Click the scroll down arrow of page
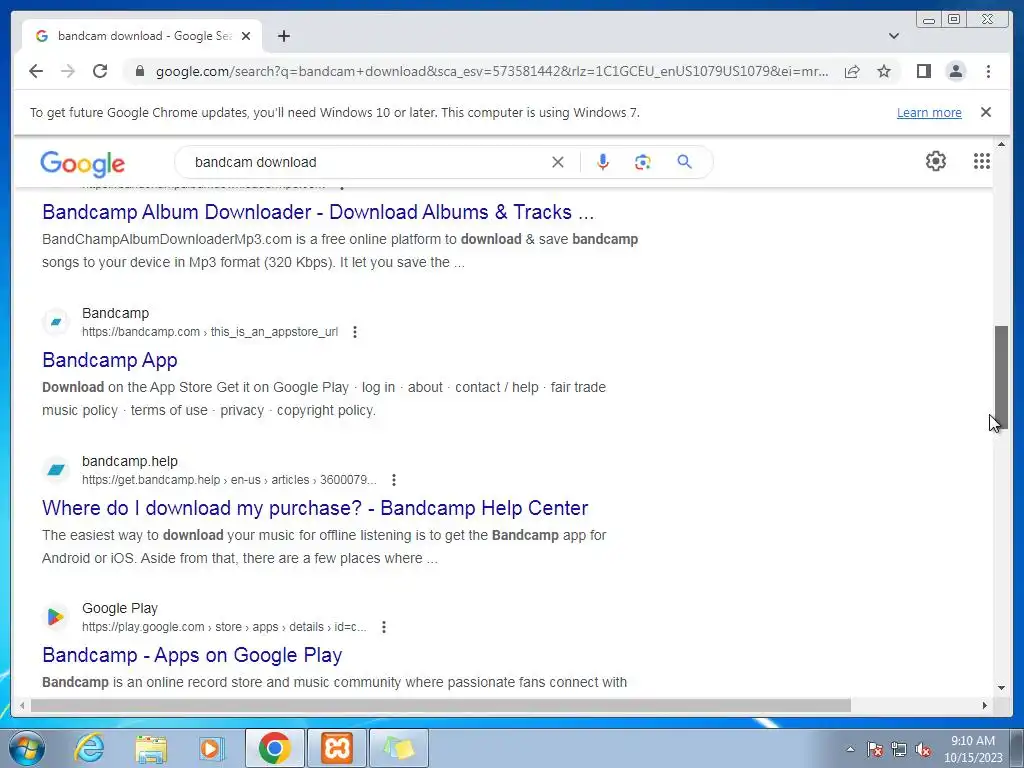Screen dimensions: 1024x768 pos(1001,688)
